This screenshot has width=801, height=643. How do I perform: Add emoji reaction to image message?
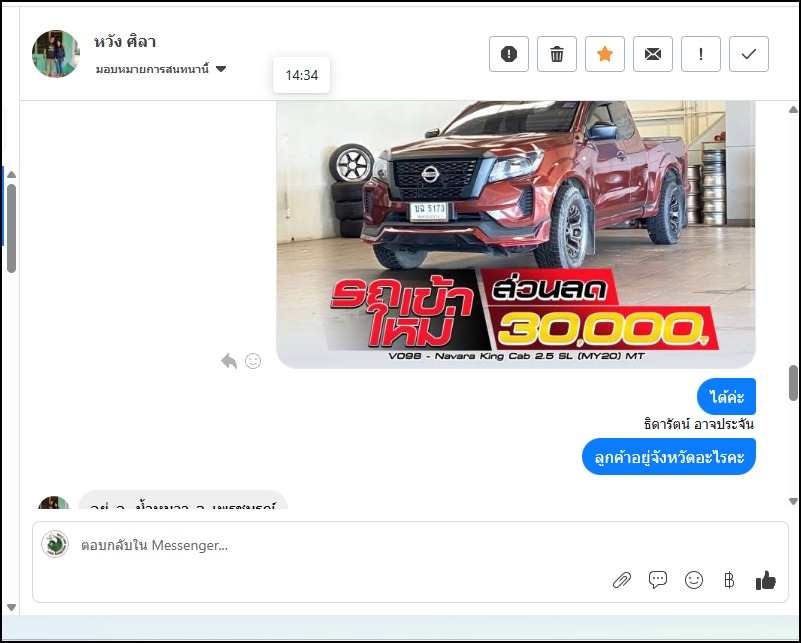(253, 361)
